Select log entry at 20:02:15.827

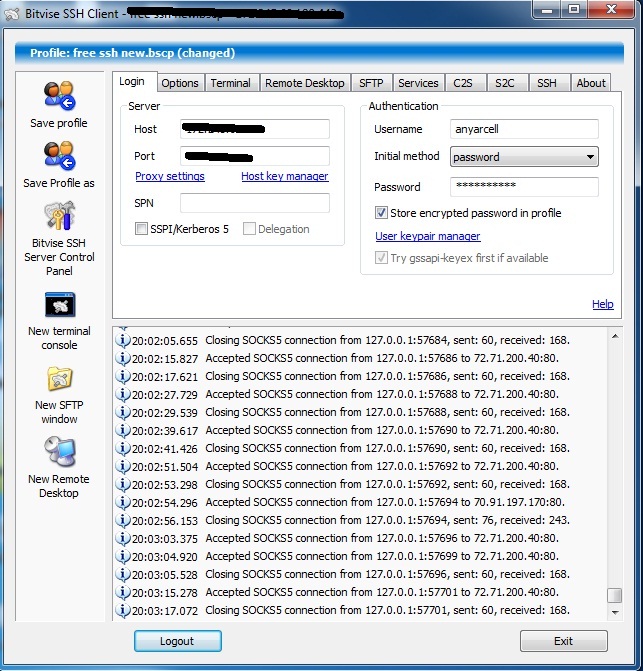pyautogui.click(x=338, y=358)
